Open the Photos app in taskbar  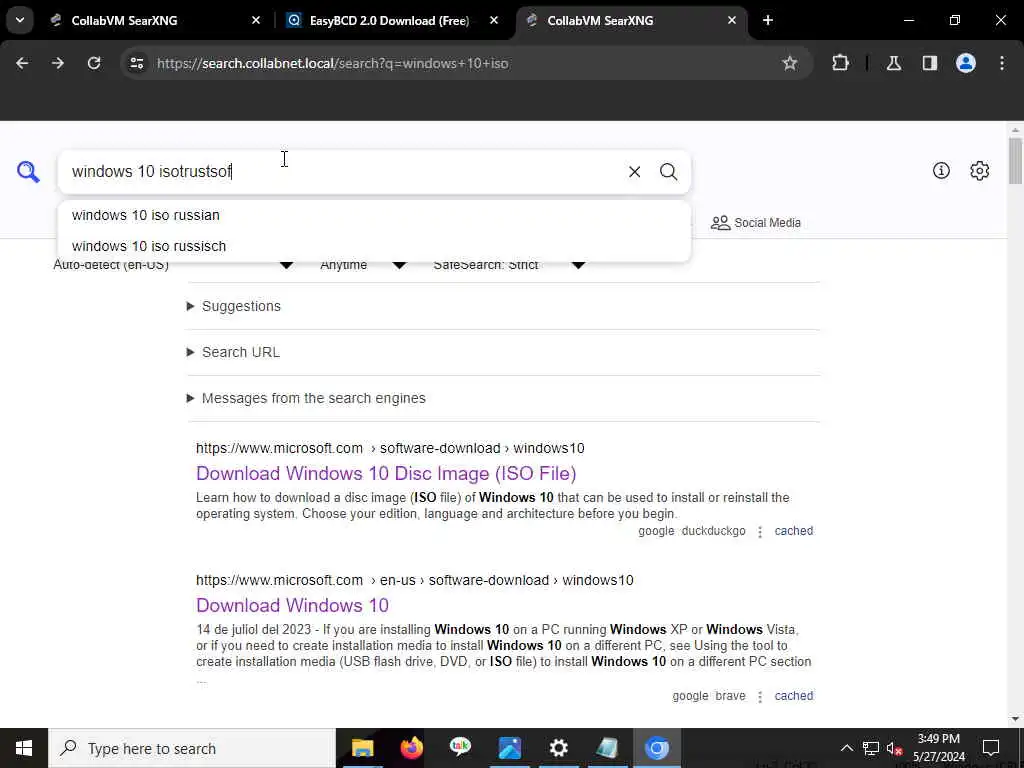(509, 748)
